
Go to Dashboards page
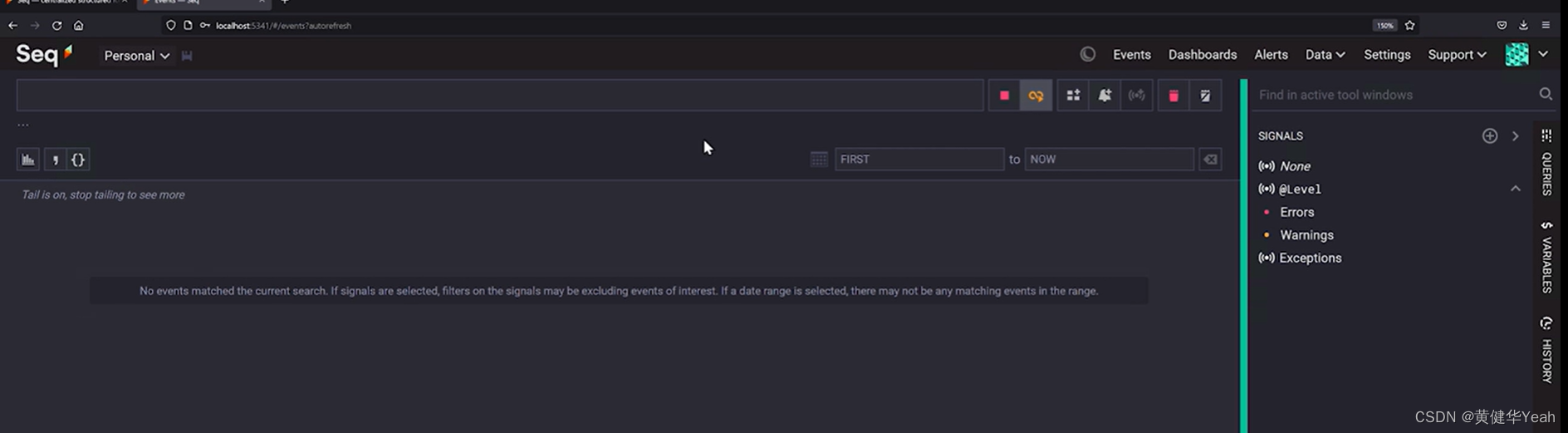tap(1202, 55)
